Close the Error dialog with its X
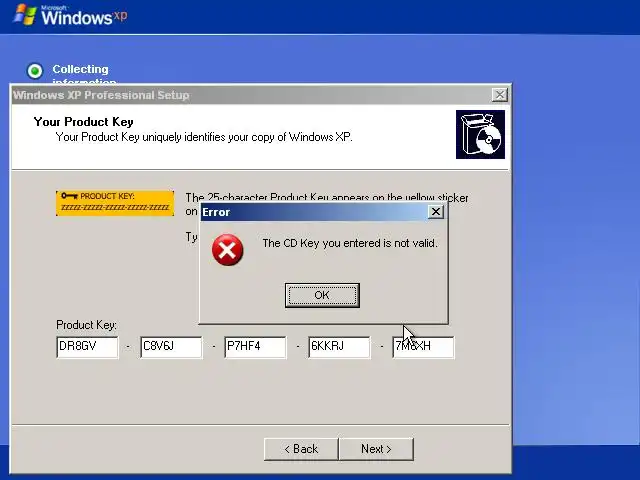This screenshot has width=640, height=480. pos(436,211)
